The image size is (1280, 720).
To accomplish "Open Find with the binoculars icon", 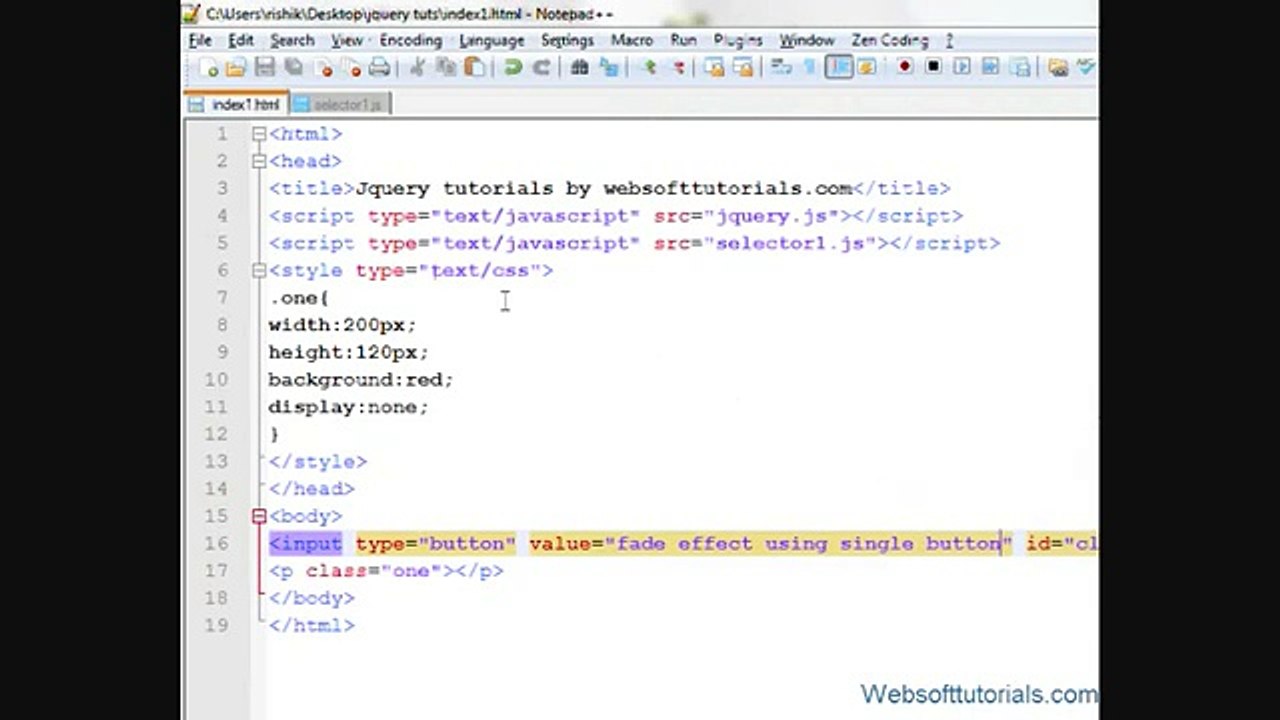I will click(579, 68).
